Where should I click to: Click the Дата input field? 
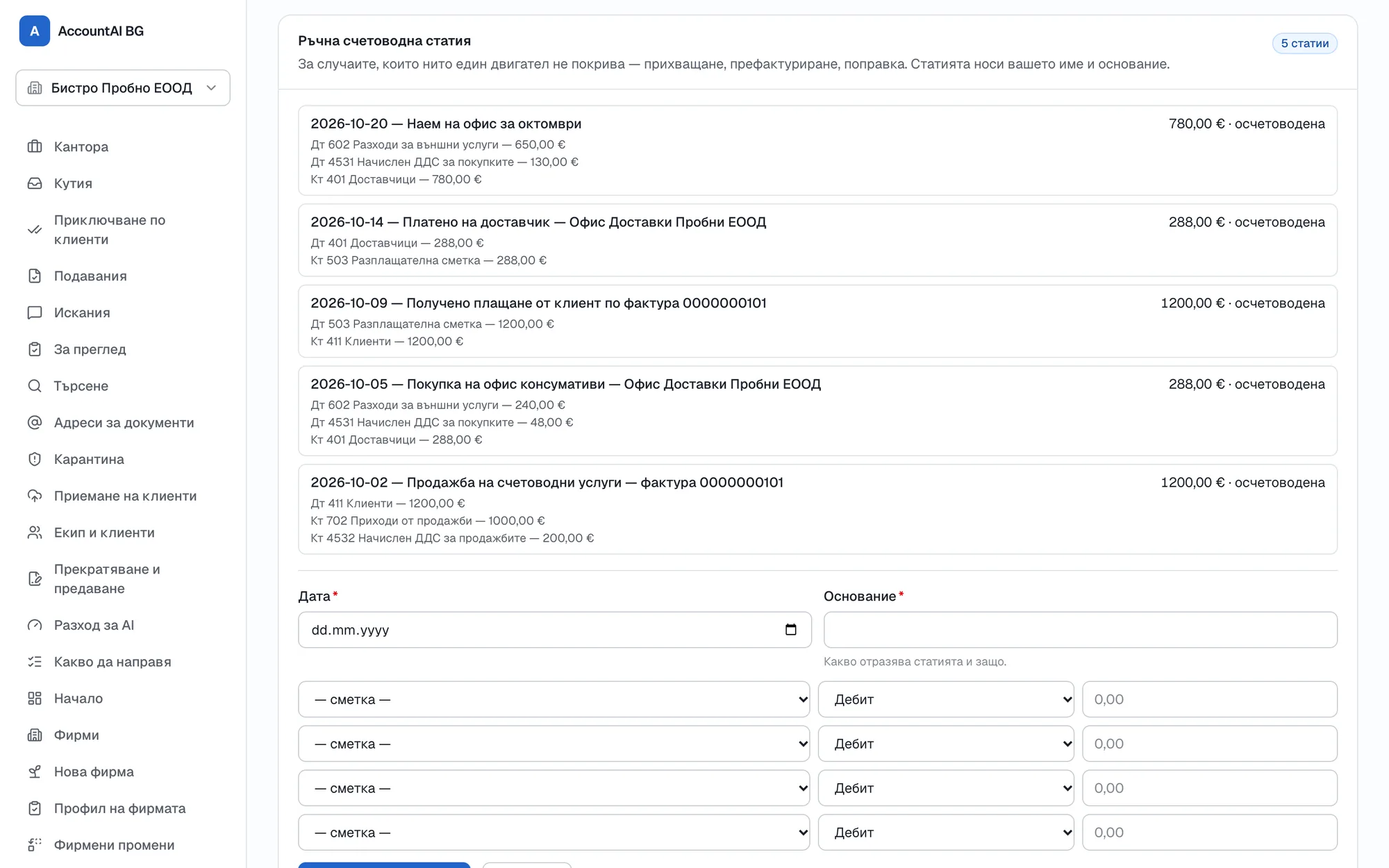(x=554, y=630)
